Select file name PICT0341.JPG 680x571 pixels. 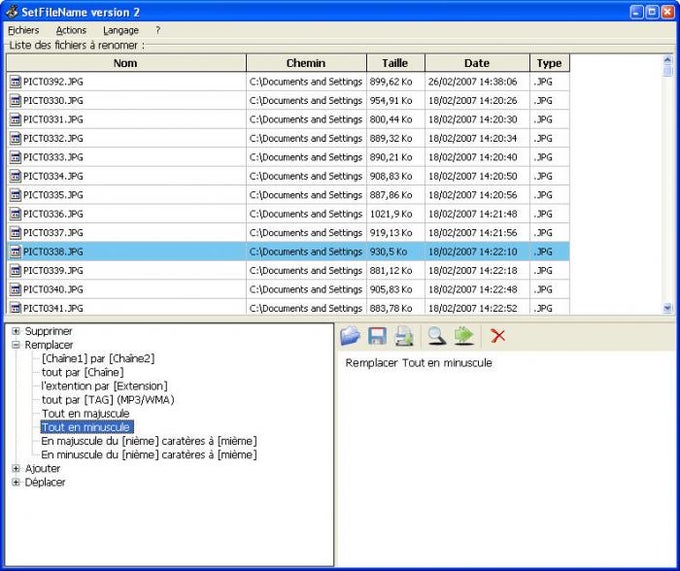coord(53,308)
